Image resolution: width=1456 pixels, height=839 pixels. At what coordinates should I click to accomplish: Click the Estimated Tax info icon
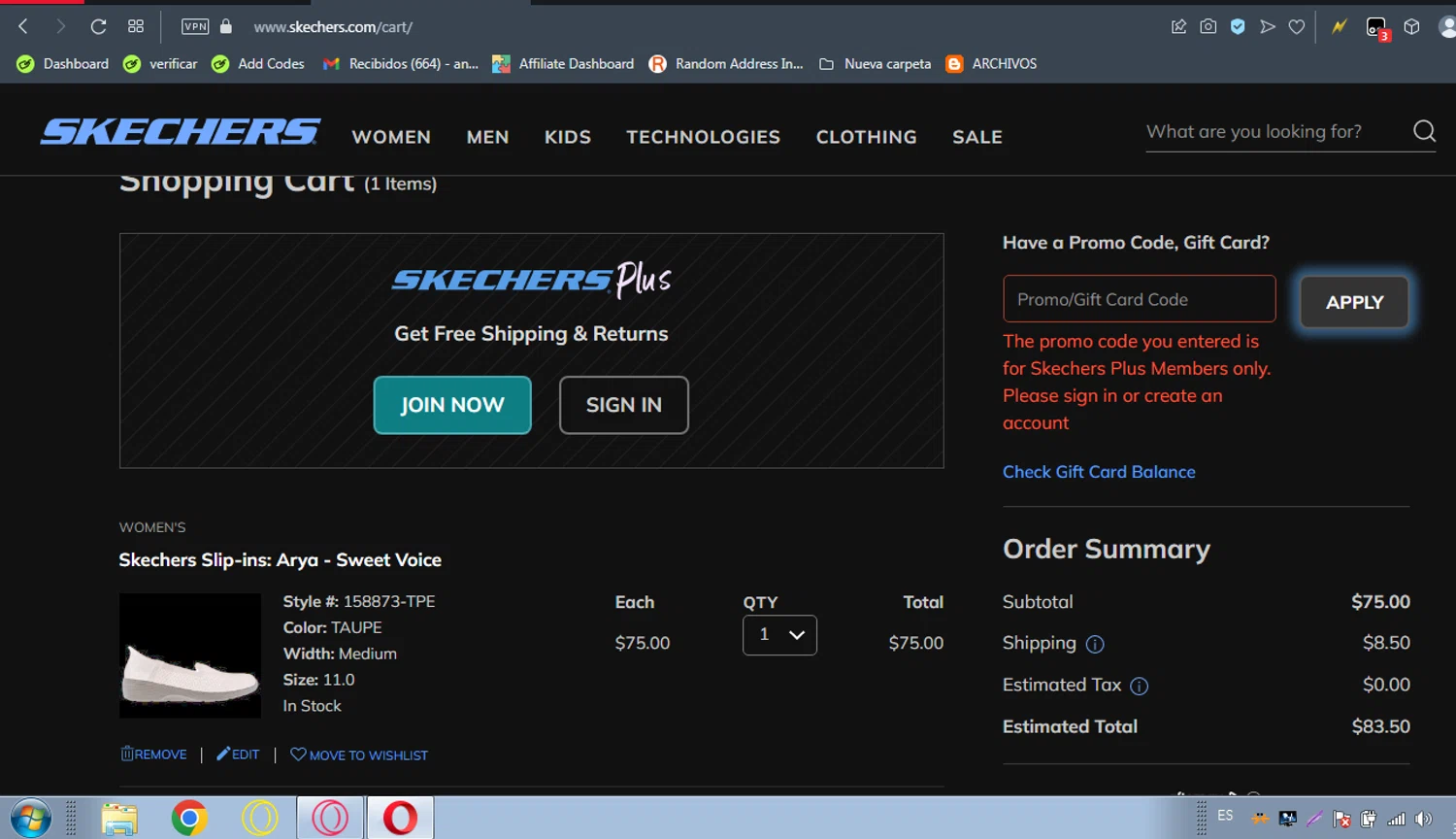[1140, 687]
